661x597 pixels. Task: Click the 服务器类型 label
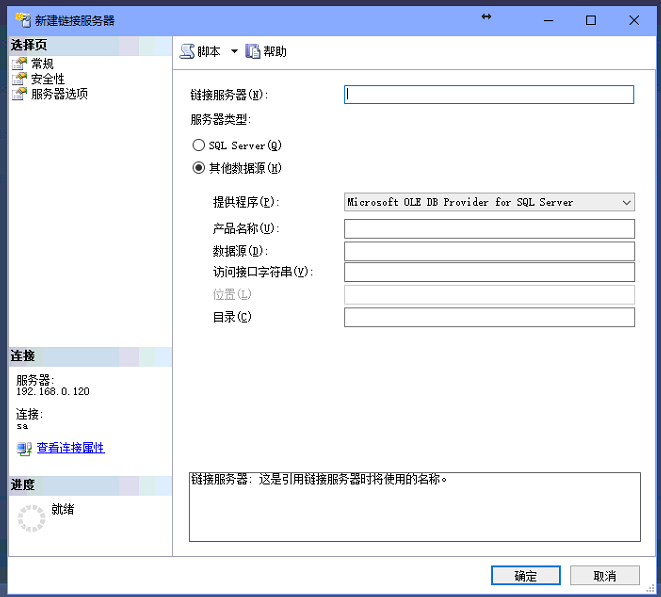(x=220, y=120)
